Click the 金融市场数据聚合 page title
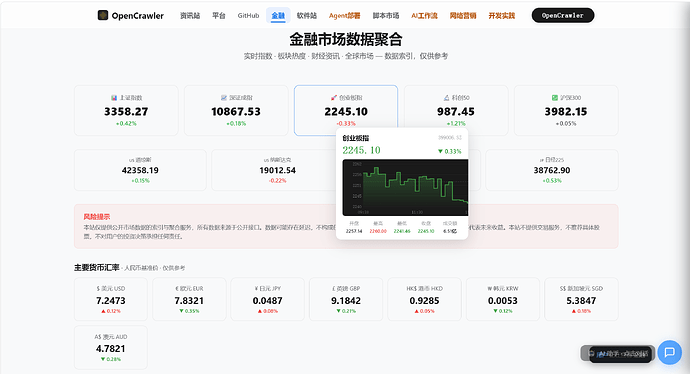 pos(346,40)
